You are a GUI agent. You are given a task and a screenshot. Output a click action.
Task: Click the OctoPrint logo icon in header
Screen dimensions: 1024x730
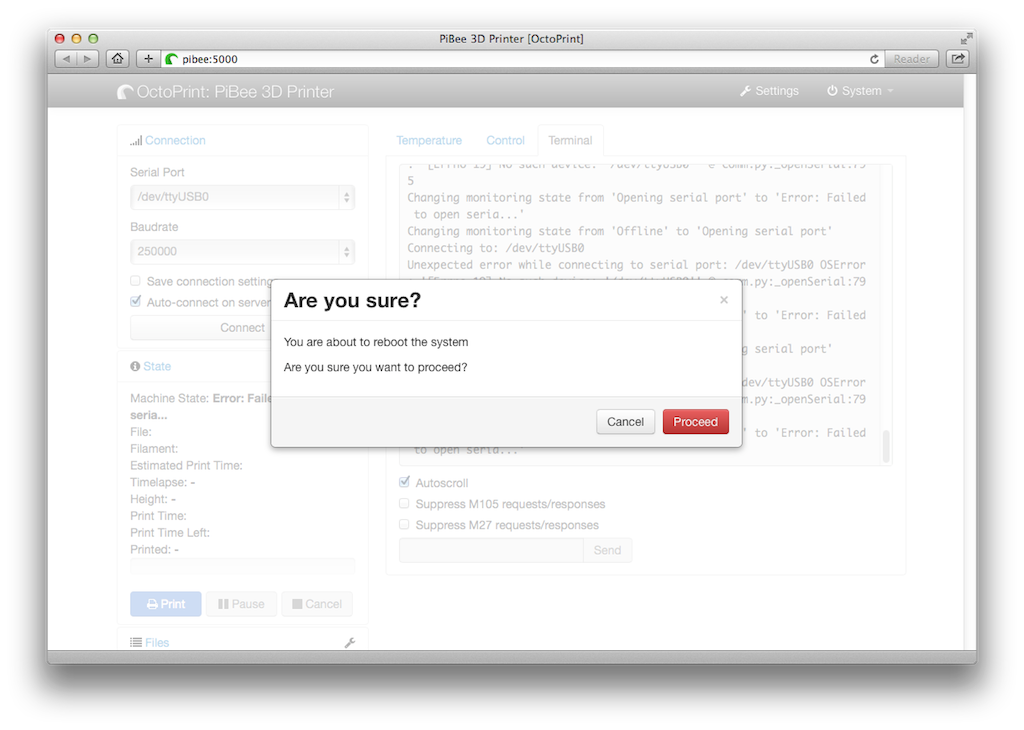(125, 92)
